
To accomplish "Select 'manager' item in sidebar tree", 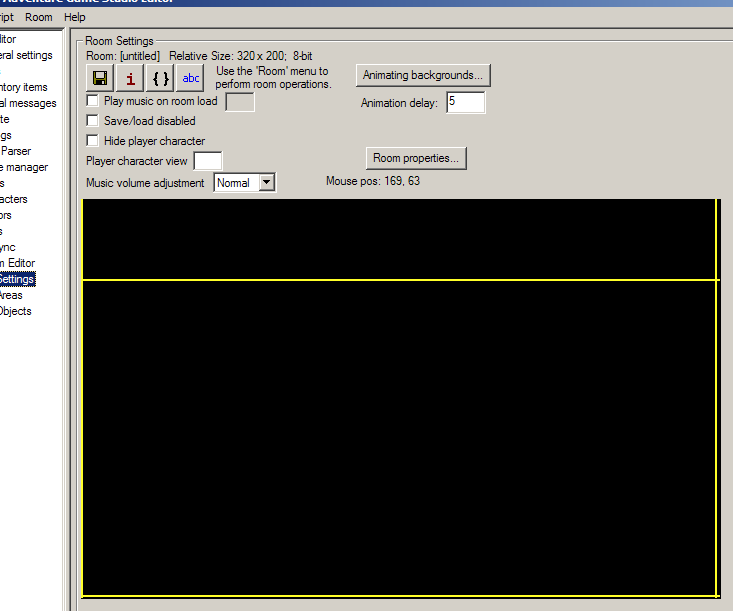I will click(24, 167).
